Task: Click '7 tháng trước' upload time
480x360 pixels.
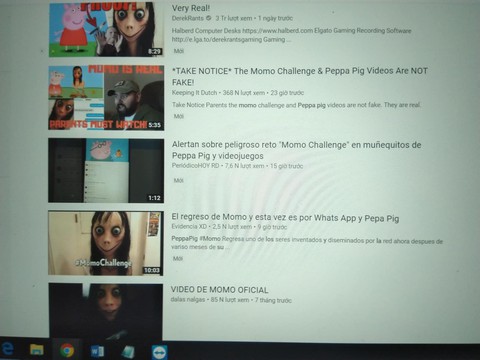Action: (273, 300)
